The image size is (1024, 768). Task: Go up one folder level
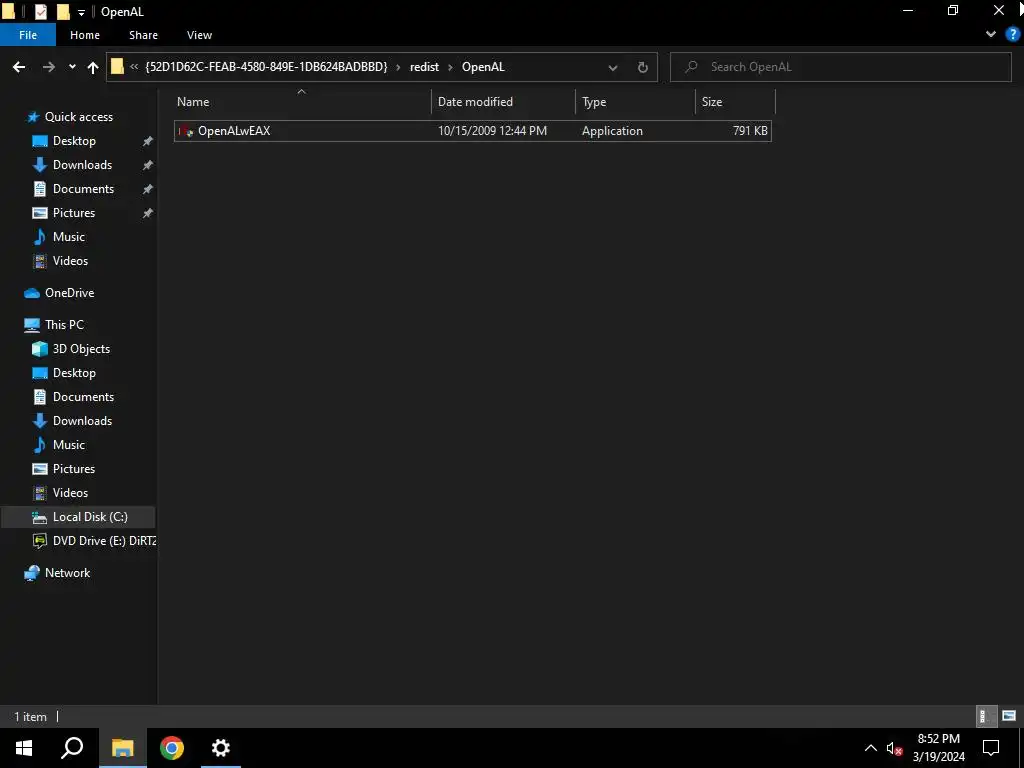(x=93, y=67)
